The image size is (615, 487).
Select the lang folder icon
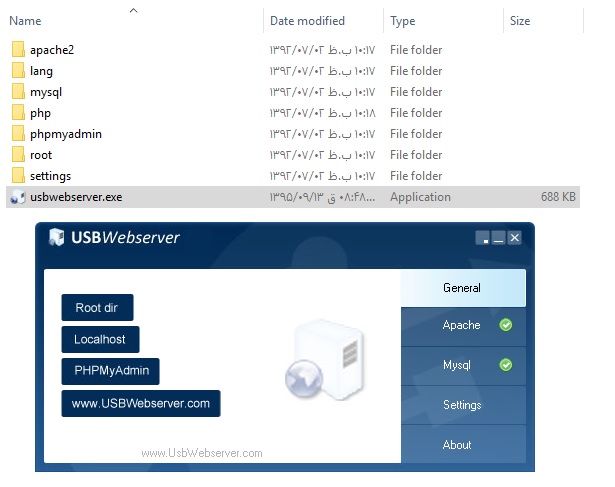coord(17,71)
